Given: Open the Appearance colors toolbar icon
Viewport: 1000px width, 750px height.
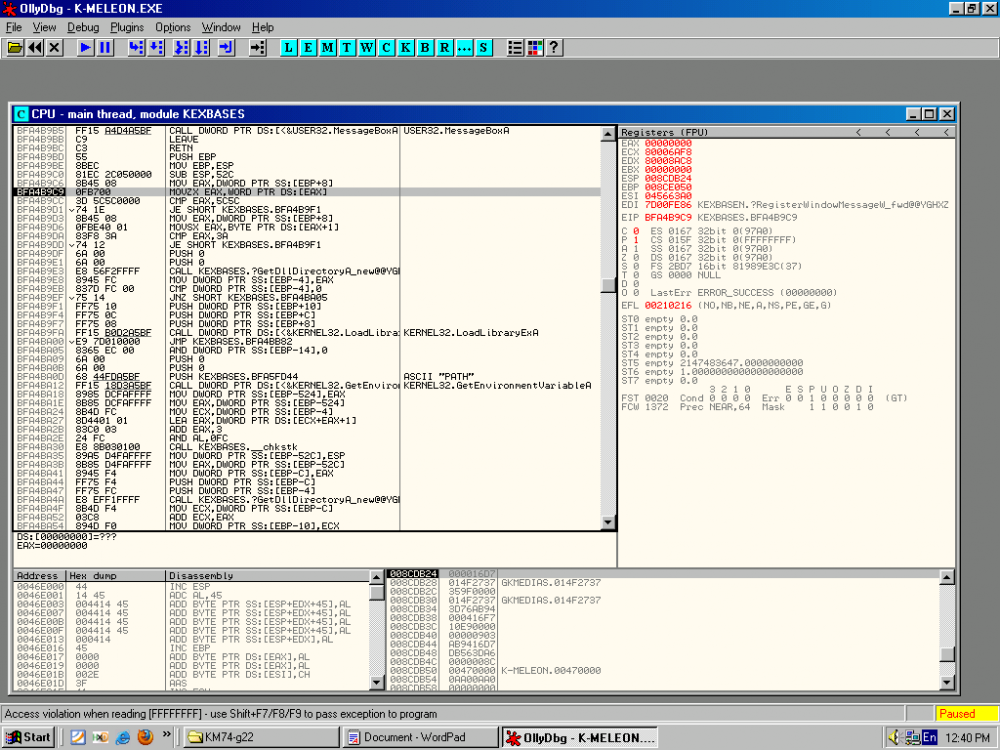Looking at the screenshot, I should click(x=535, y=47).
